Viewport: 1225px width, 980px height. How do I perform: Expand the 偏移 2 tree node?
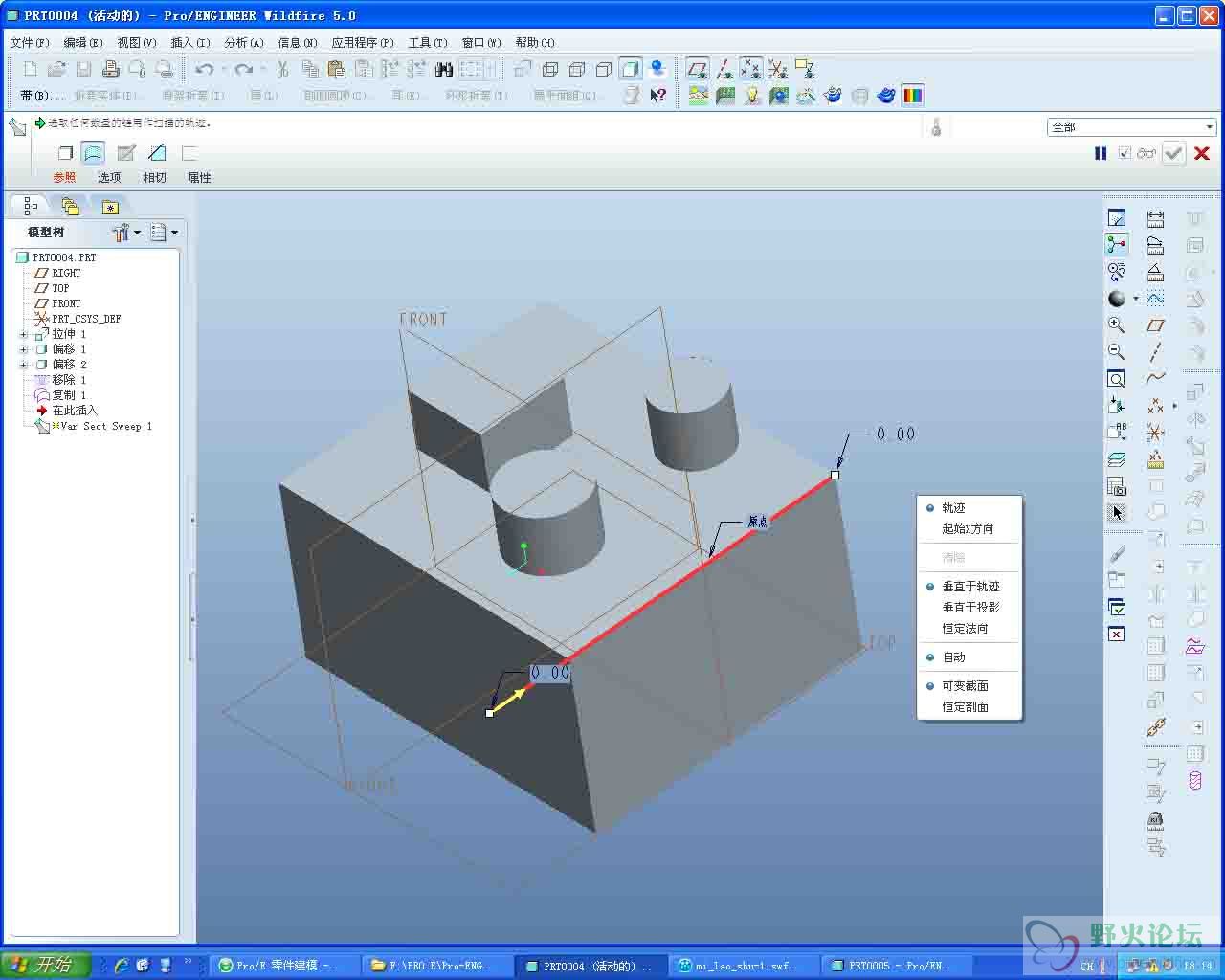coord(24,365)
